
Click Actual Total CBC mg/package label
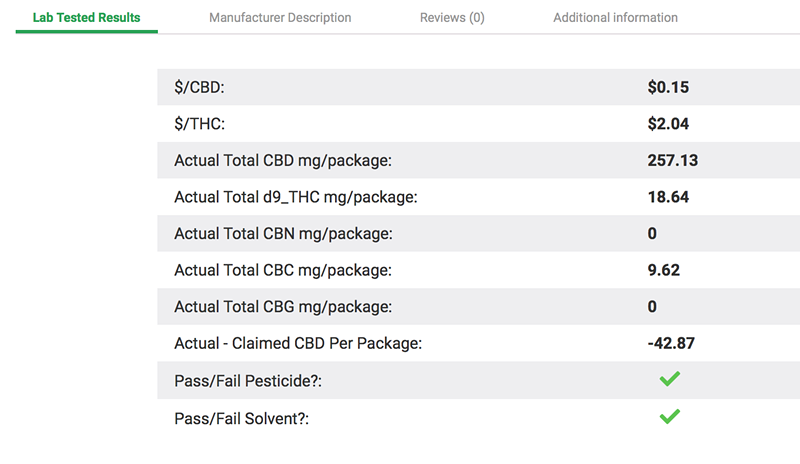click(283, 270)
